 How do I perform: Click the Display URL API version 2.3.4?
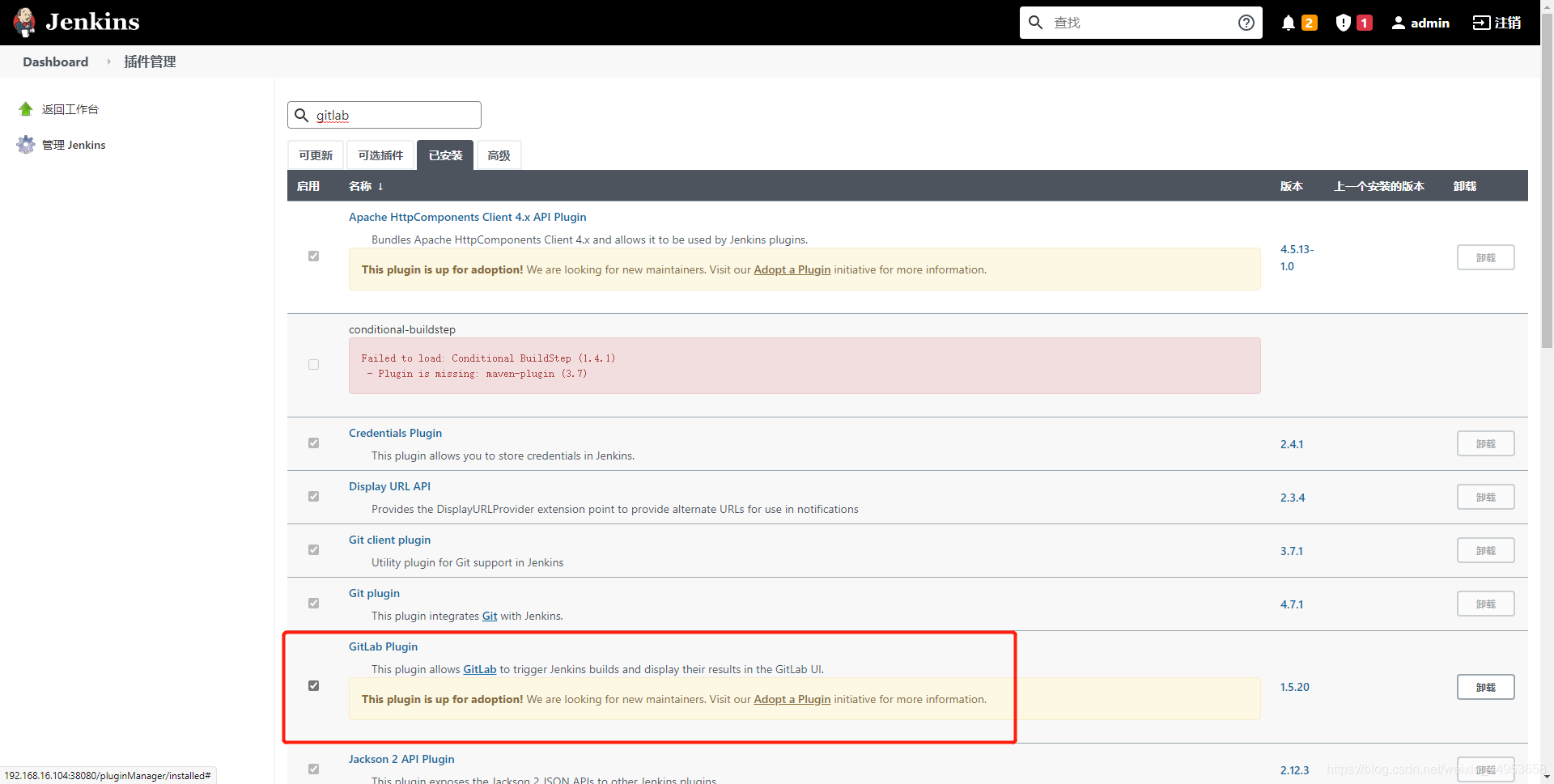pyautogui.click(x=1293, y=498)
